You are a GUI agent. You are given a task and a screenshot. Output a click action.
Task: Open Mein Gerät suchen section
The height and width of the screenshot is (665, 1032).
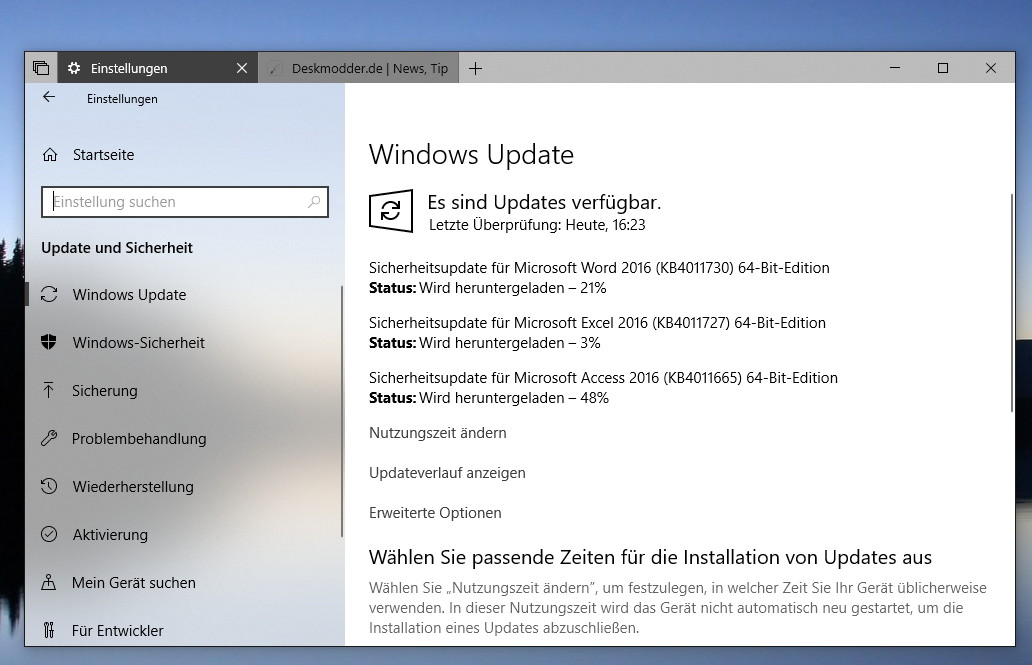(134, 583)
